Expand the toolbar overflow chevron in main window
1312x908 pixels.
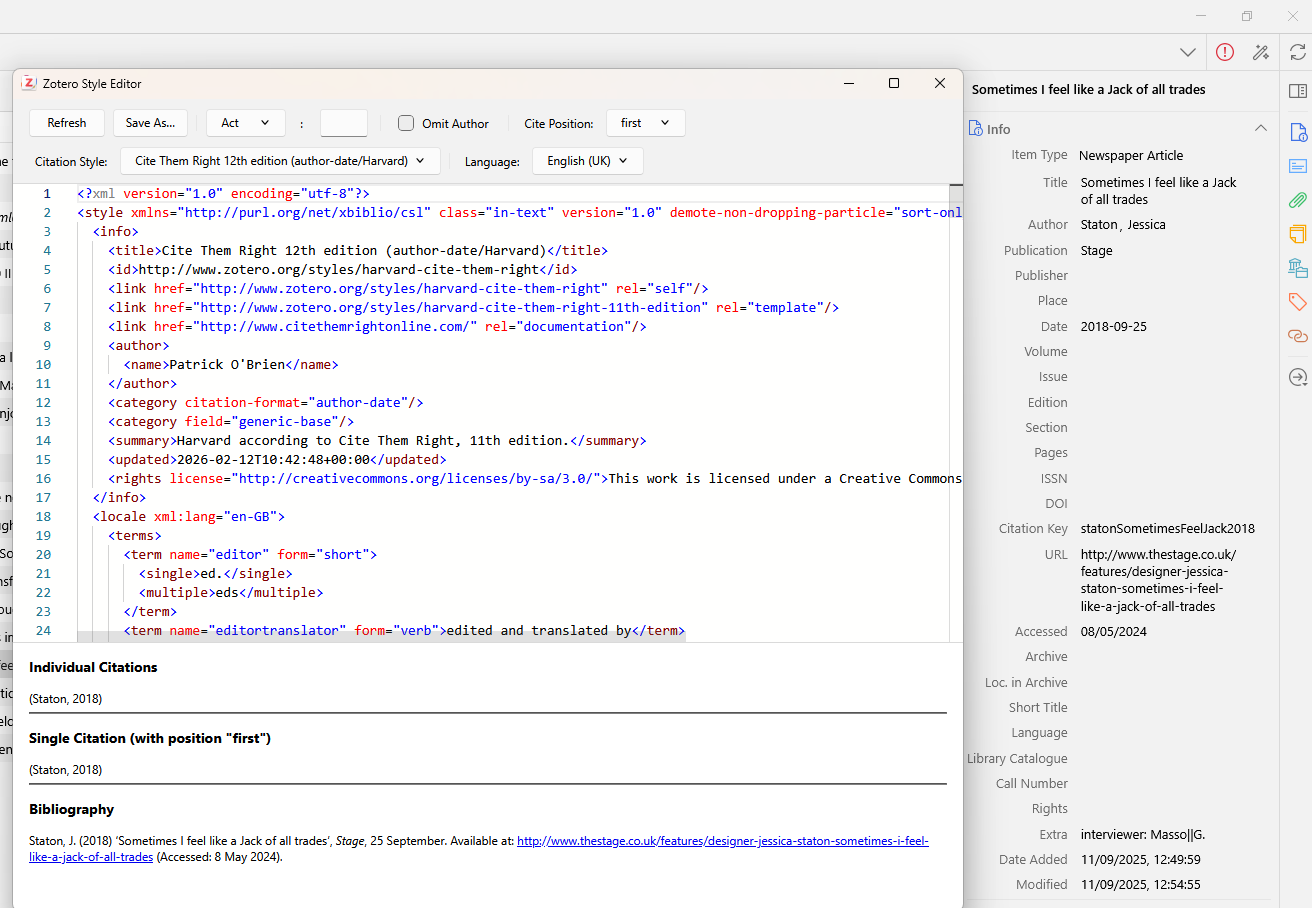pyautogui.click(x=1188, y=52)
